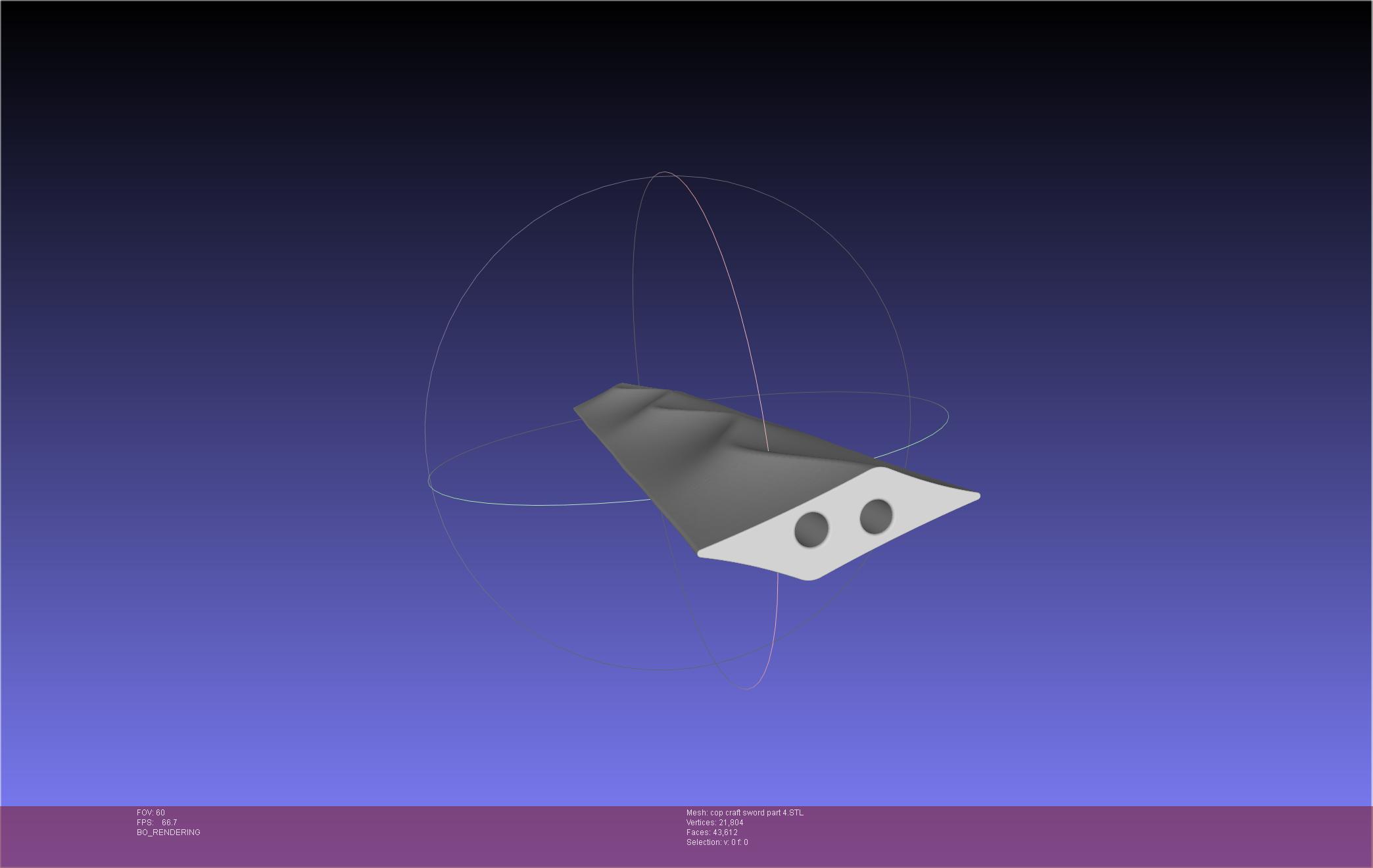Click the top of the pink vertical trackball arc
1373x868 pixels.
tap(664, 173)
